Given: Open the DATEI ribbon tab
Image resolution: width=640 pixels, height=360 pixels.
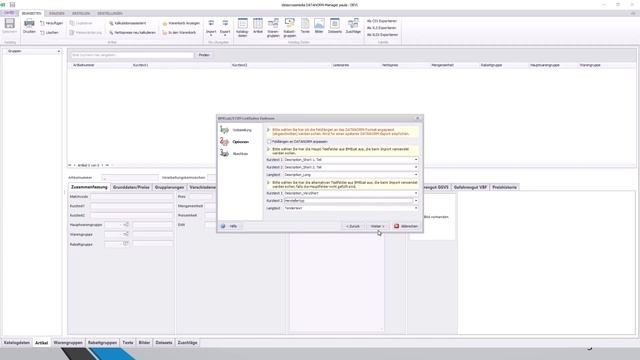Looking at the screenshot, I should point(9,13).
